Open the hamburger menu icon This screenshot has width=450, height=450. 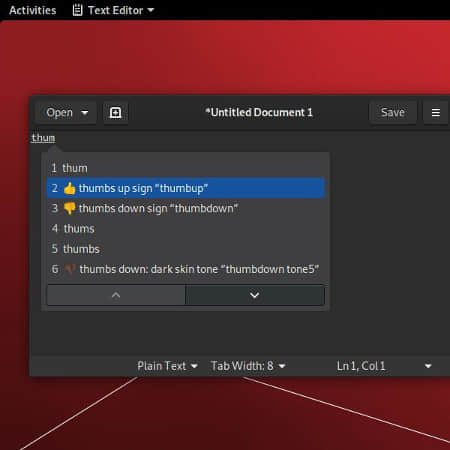(436, 113)
